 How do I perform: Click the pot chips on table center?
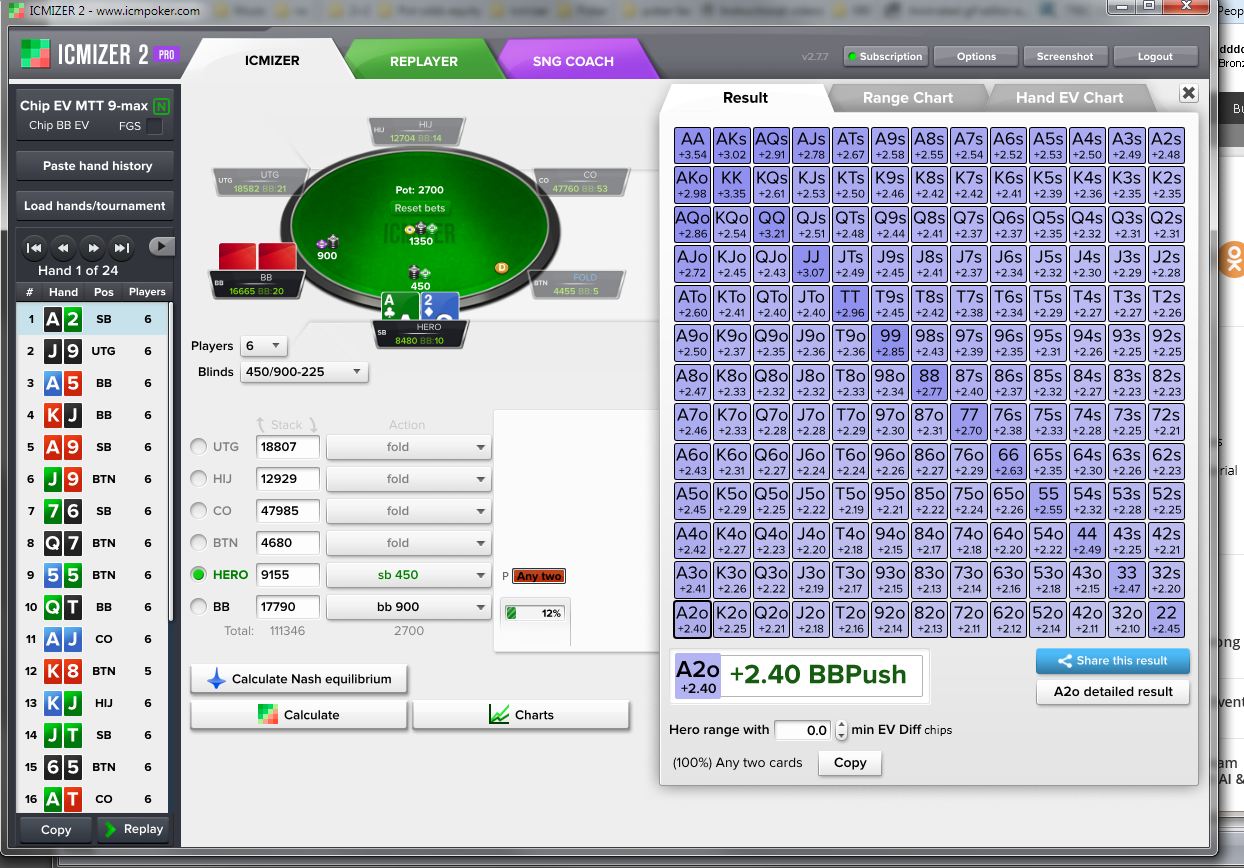point(420,229)
